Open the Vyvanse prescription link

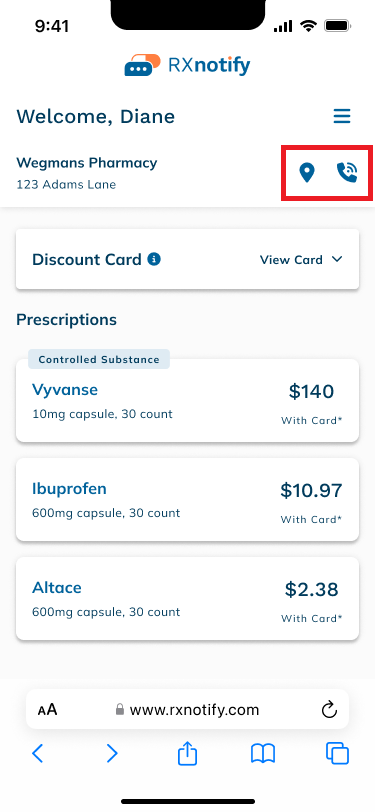click(65, 389)
